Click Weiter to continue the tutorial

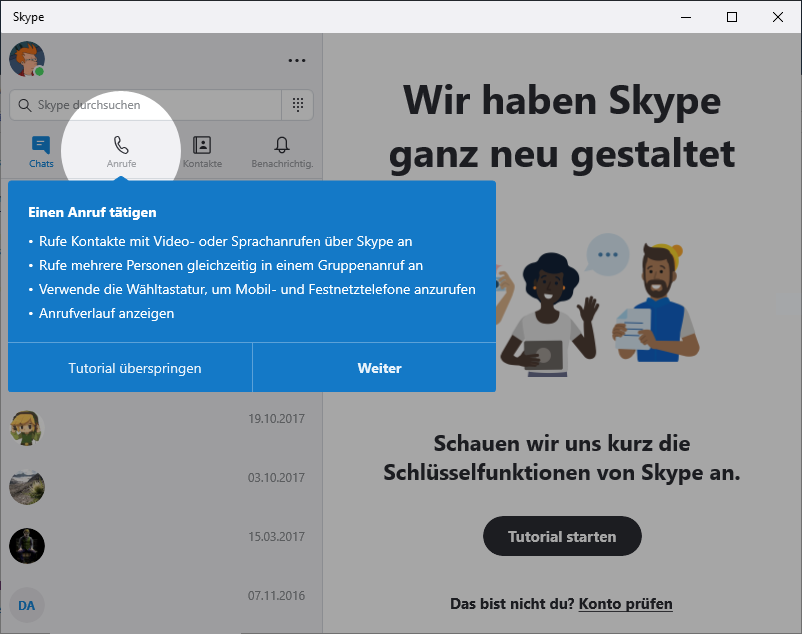(x=379, y=368)
